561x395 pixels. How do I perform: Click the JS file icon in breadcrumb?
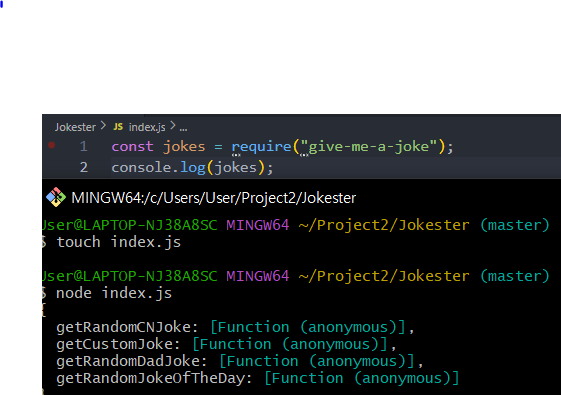[118, 127]
